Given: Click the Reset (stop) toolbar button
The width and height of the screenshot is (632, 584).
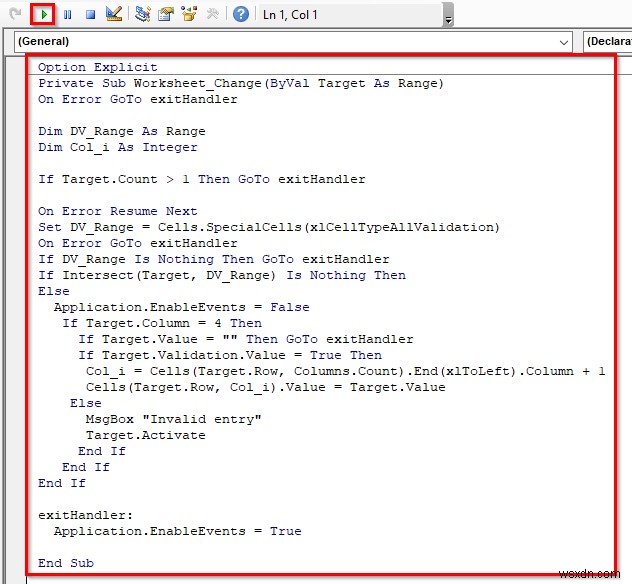Looking at the screenshot, I should pos(90,15).
